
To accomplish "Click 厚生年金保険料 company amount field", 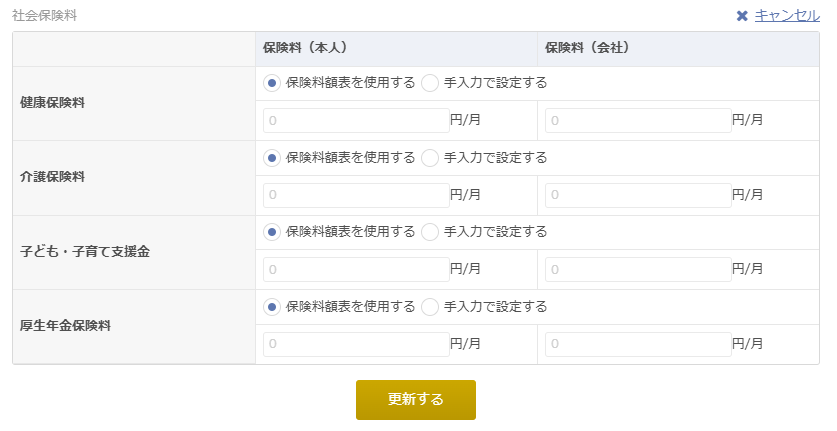I will [638, 344].
